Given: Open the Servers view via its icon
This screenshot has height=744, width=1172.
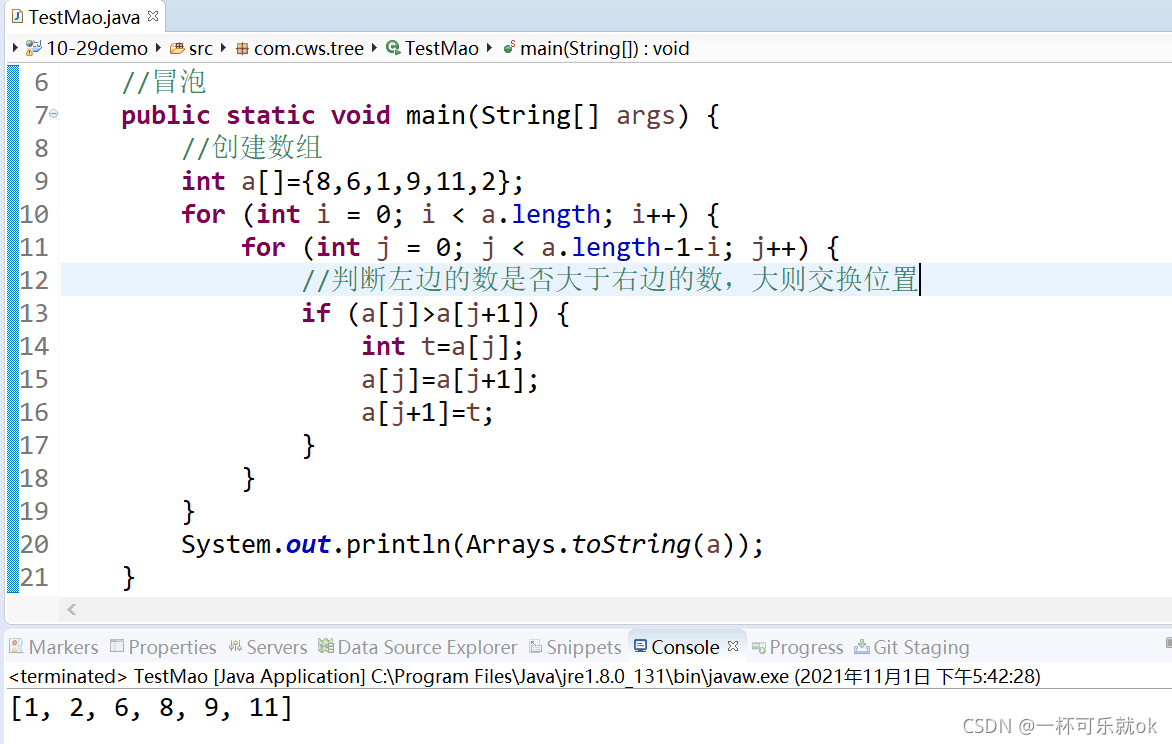Looking at the screenshot, I should 235,645.
